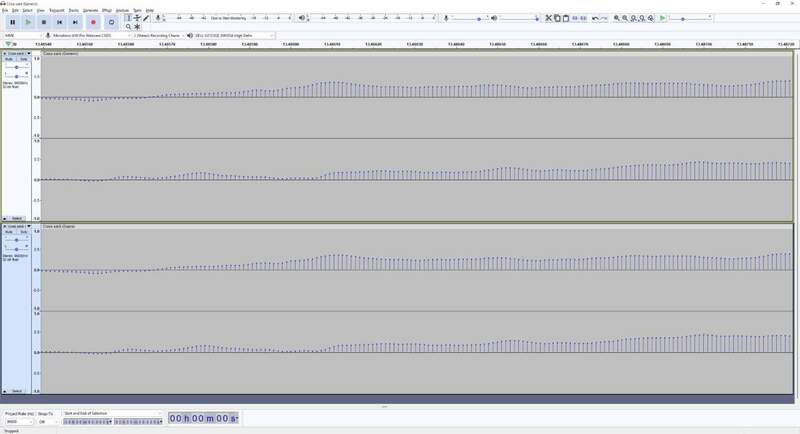Viewport: 800px width, 434px height.
Task: Open the Generate menu
Action: coord(90,10)
